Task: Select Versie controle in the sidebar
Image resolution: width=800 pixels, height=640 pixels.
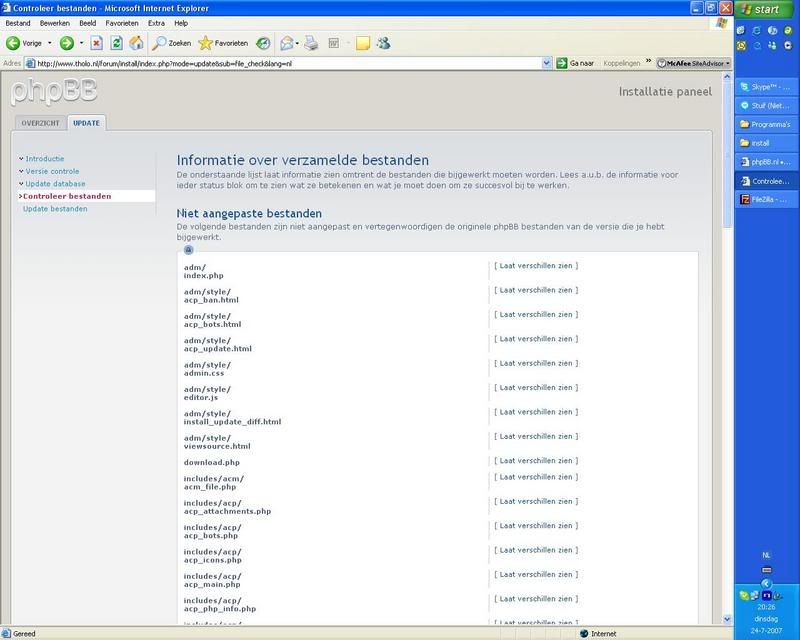Action: 52,171
